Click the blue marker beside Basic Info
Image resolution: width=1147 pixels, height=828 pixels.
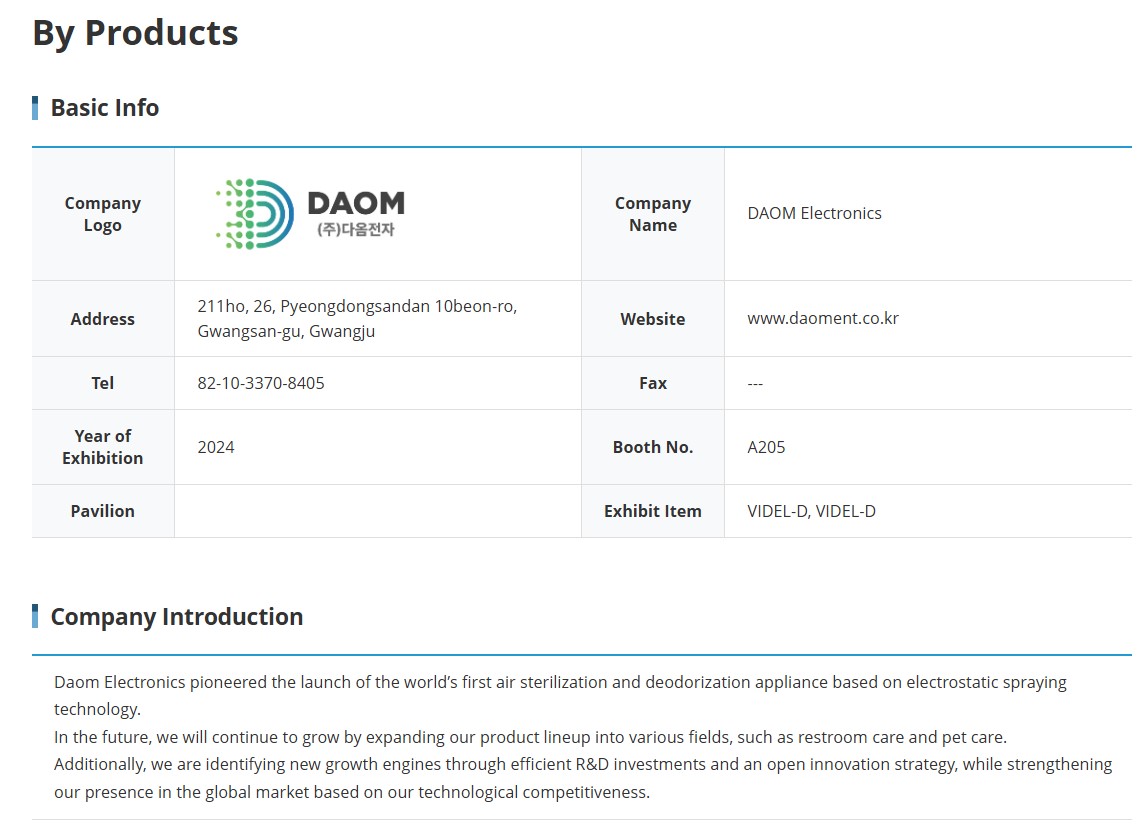[x=35, y=108]
